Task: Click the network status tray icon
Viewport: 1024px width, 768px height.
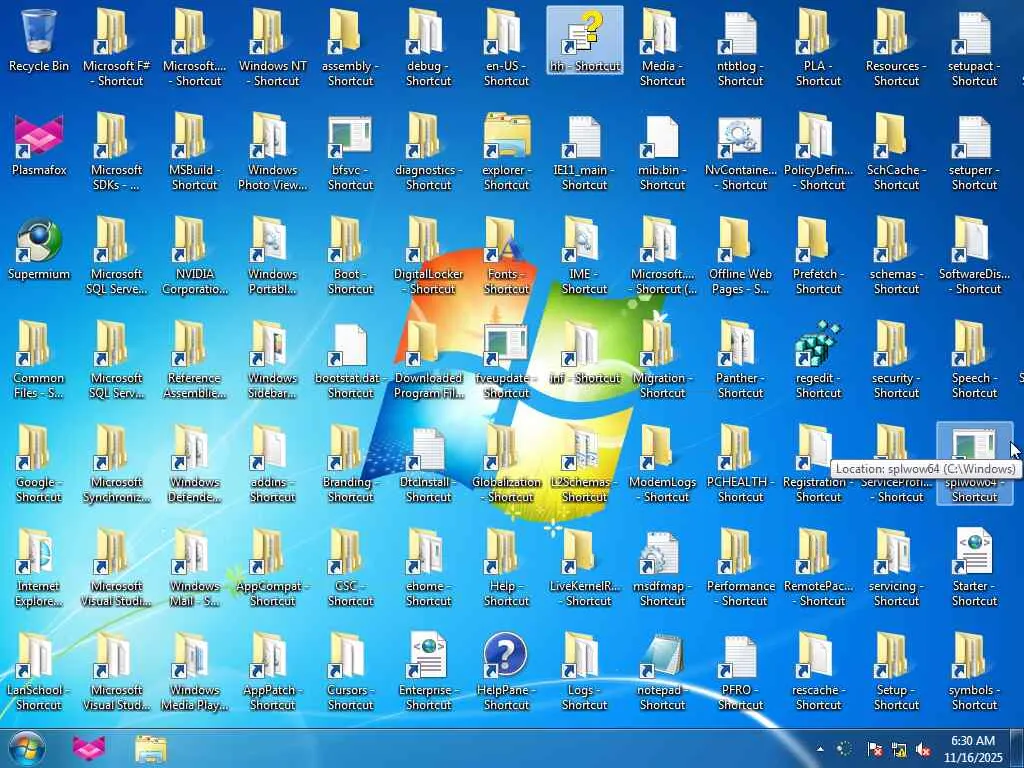Action: tap(899, 749)
